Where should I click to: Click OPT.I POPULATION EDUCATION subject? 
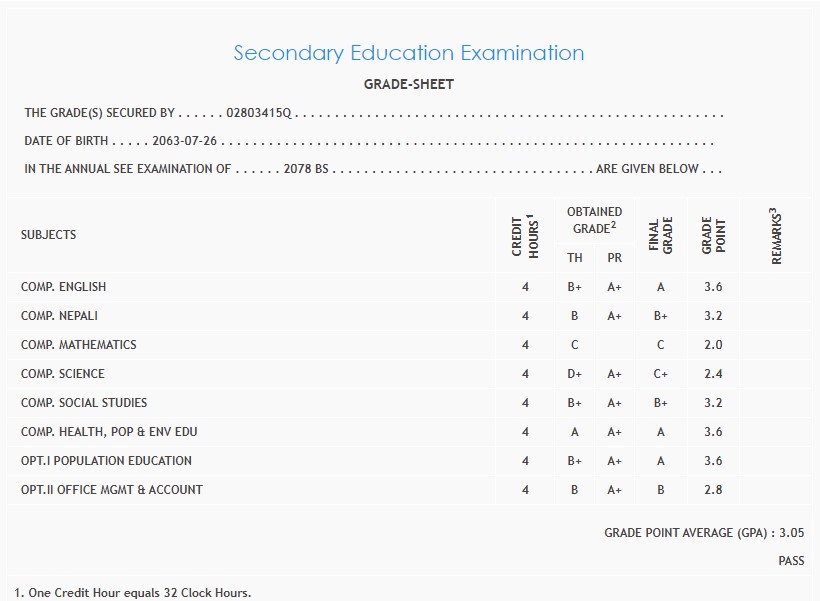coord(106,461)
